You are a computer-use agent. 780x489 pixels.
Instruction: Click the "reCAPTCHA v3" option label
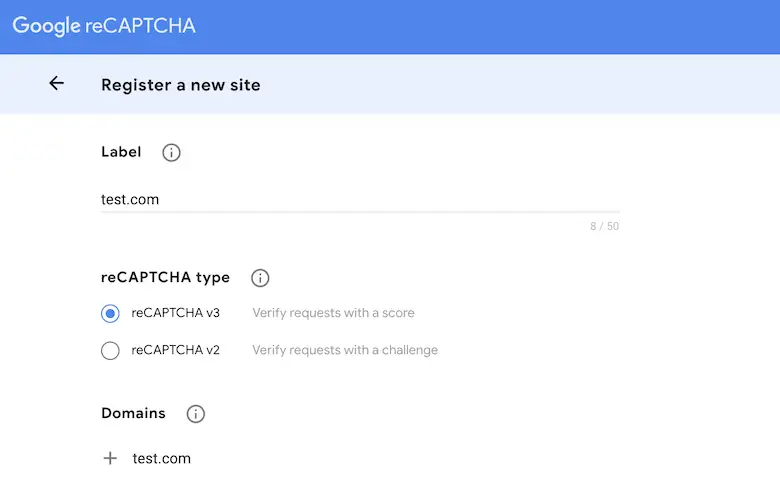coord(175,313)
